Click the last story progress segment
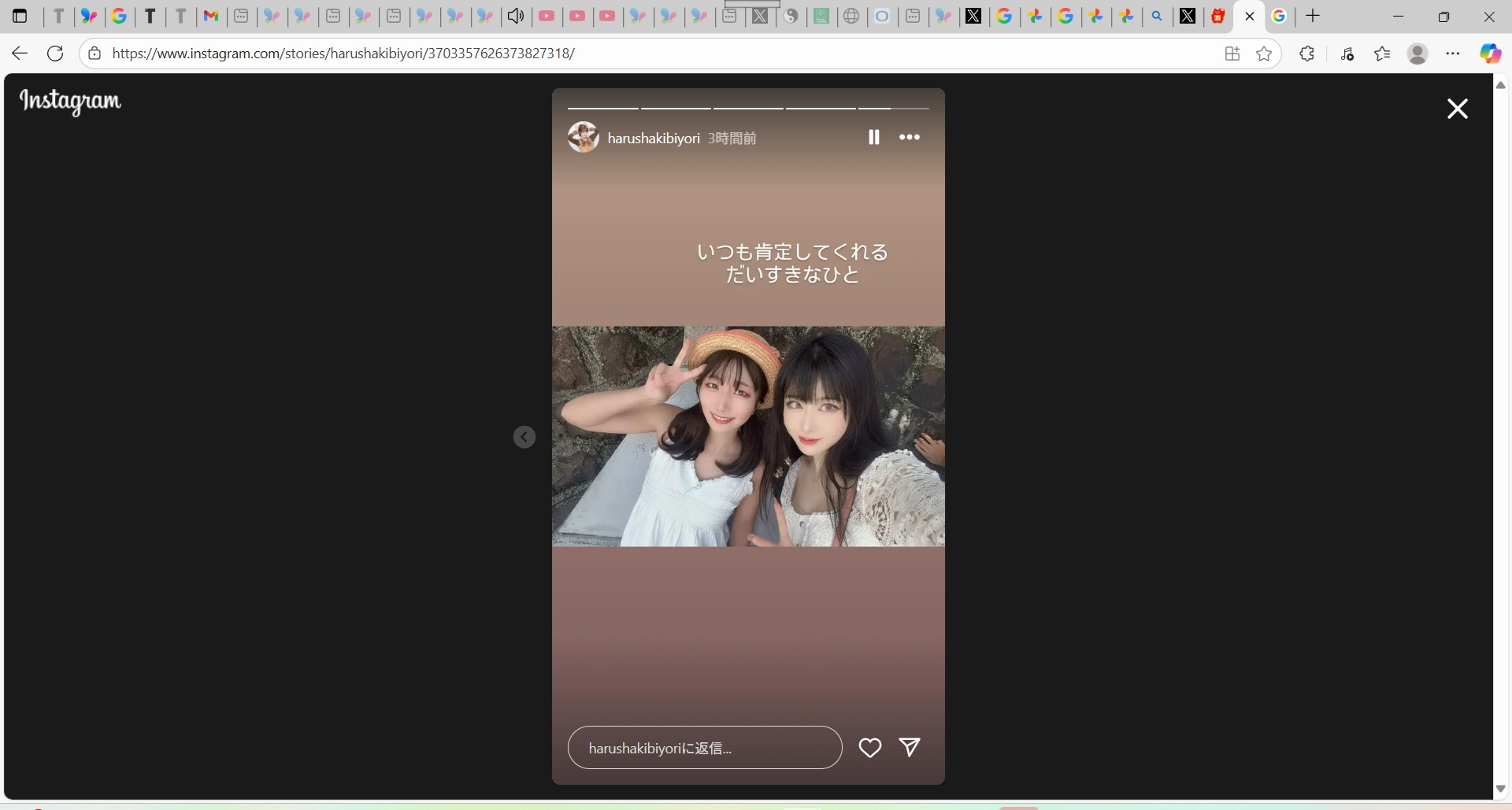Viewport: 1512px width, 810px height. pos(894,108)
